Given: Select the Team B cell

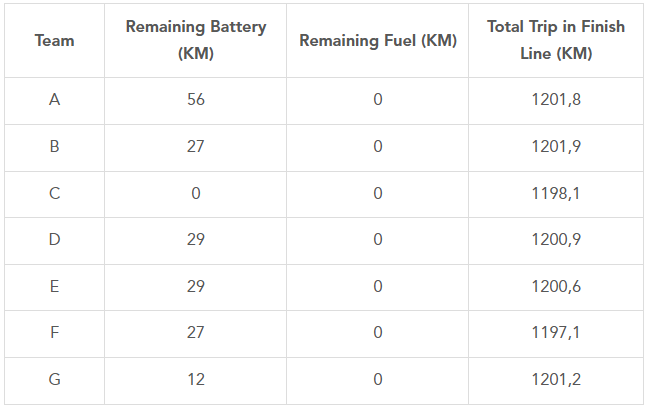Looking at the screenshot, I should (x=54, y=146).
